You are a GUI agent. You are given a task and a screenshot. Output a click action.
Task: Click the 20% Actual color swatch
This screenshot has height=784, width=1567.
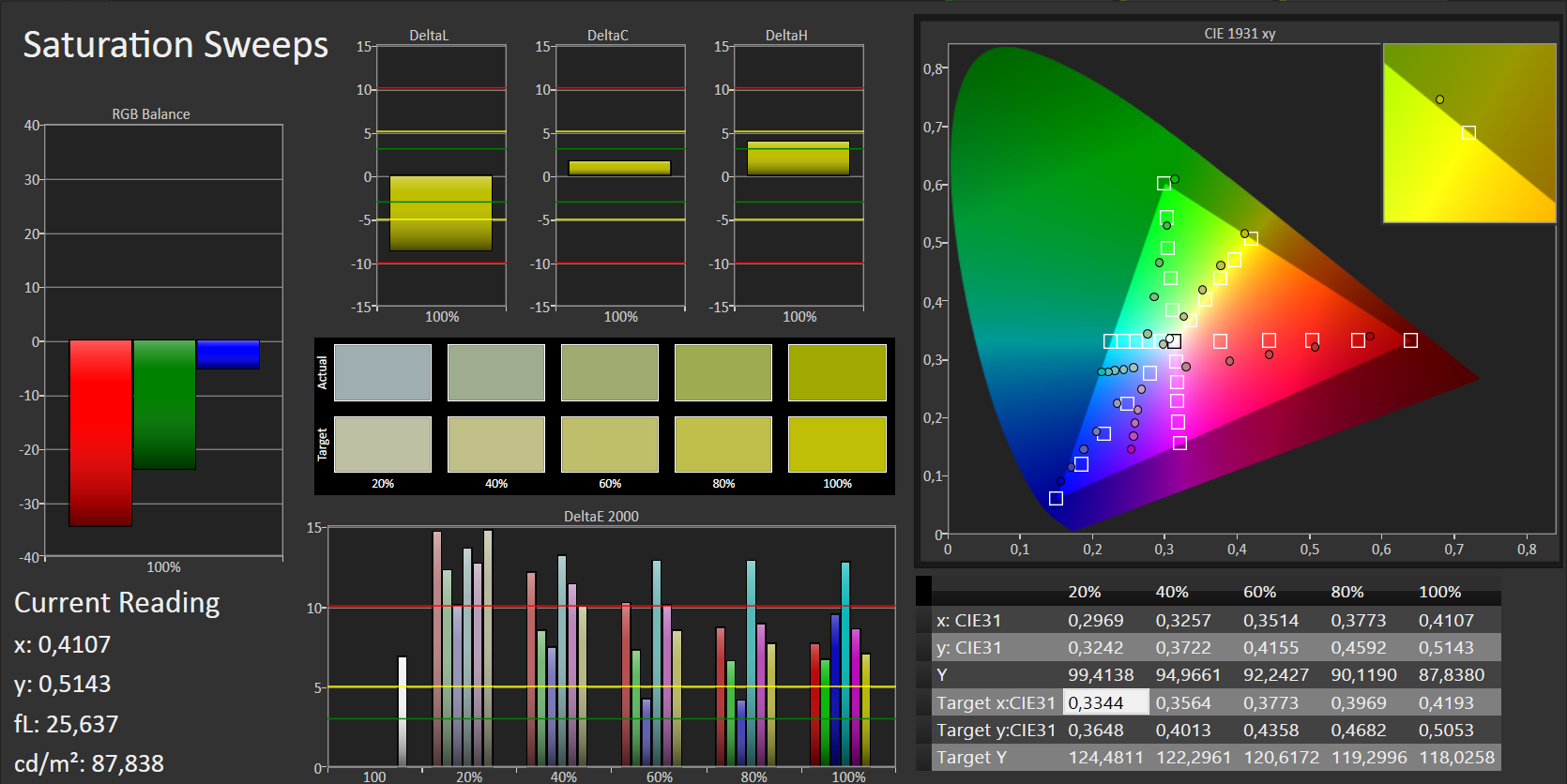coord(383,372)
